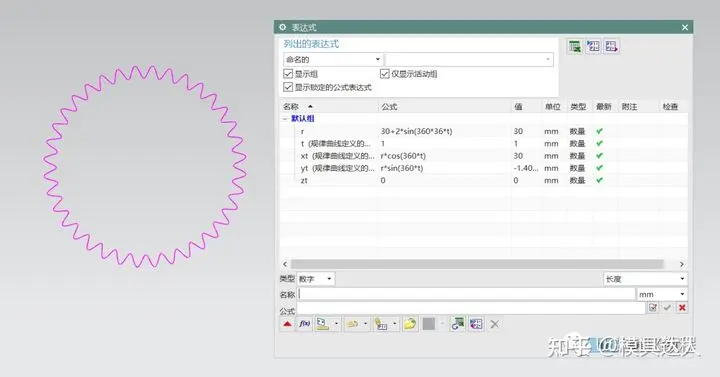
Task: Click the export expressions to file icon
Action: 611,46
